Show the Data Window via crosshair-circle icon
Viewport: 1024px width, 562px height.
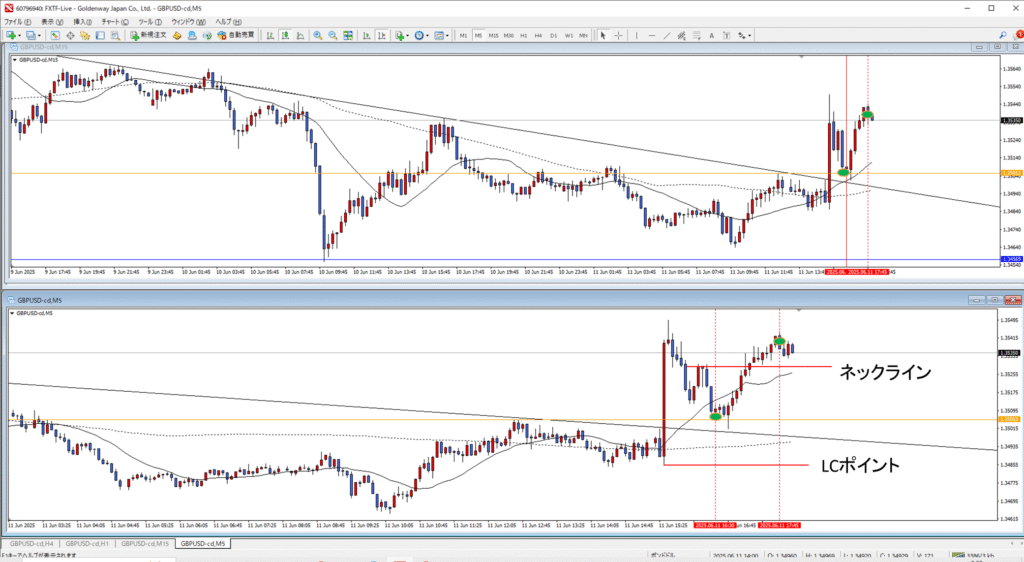[x=70, y=35]
